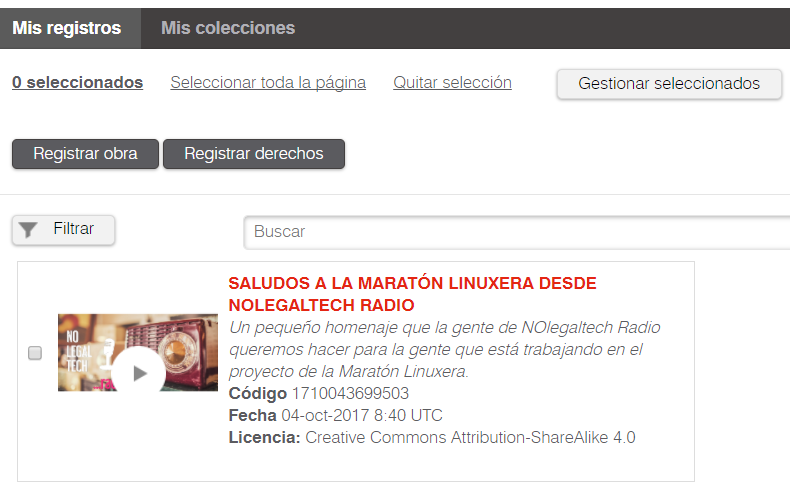Click the funnel filter icon

(x=28, y=230)
